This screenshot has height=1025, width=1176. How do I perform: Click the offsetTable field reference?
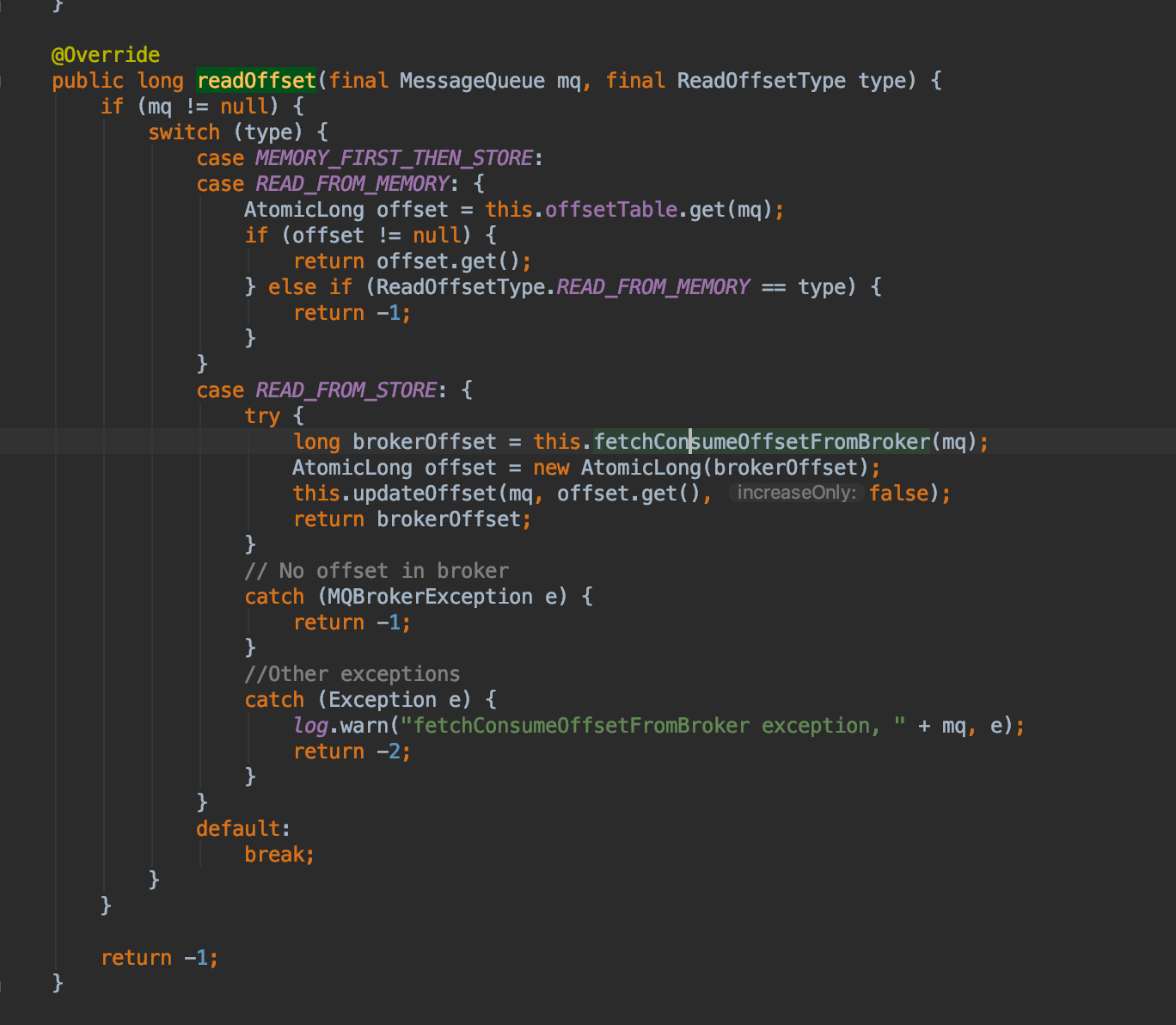click(x=611, y=210)
